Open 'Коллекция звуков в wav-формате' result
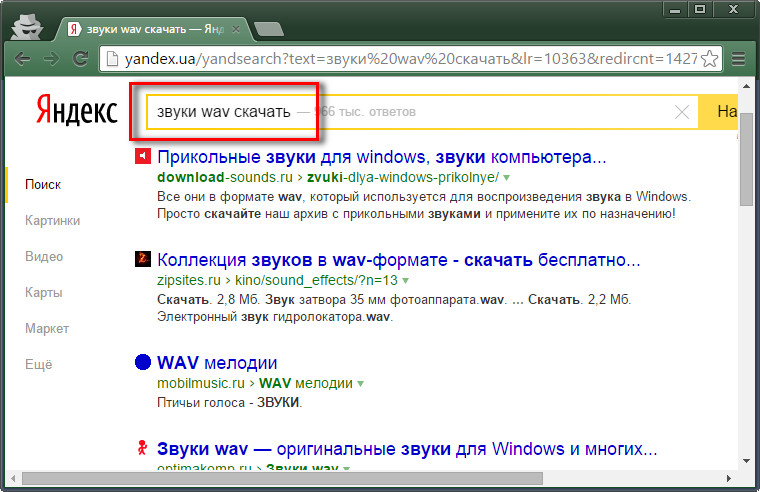Viewport: 760px width, 492px height. pos(398,260)
